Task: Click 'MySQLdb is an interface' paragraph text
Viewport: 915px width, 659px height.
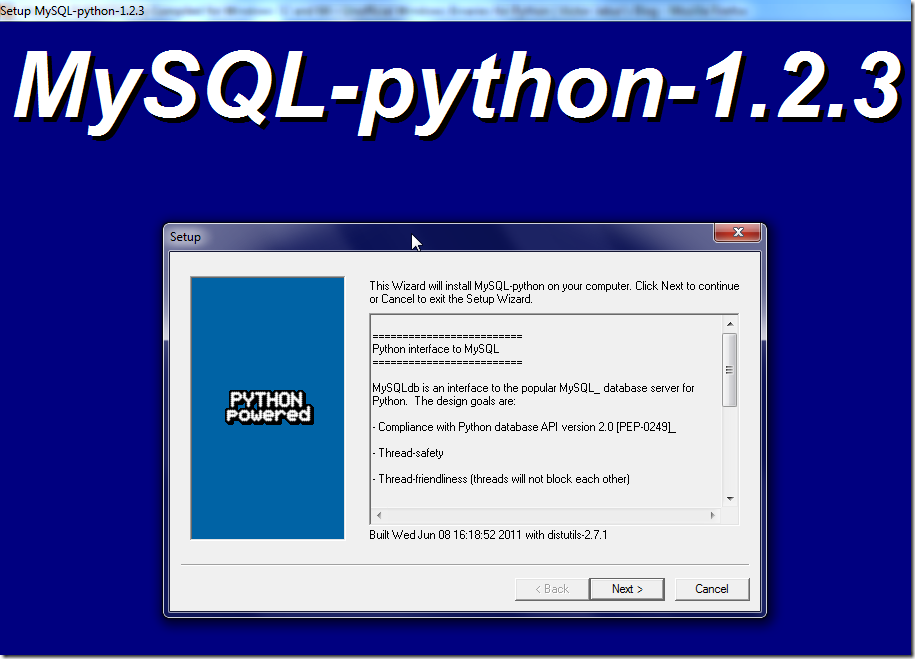Action: 533,395
